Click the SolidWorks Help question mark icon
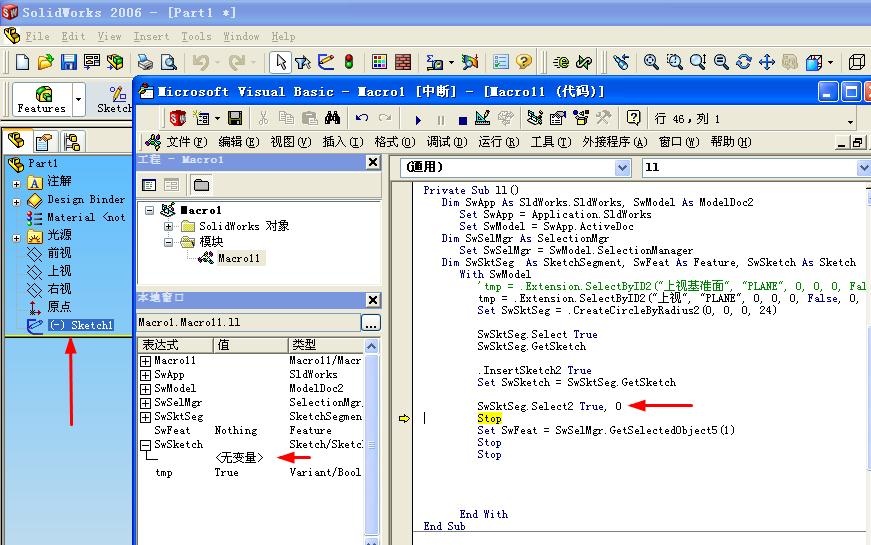 pos(523,62)
